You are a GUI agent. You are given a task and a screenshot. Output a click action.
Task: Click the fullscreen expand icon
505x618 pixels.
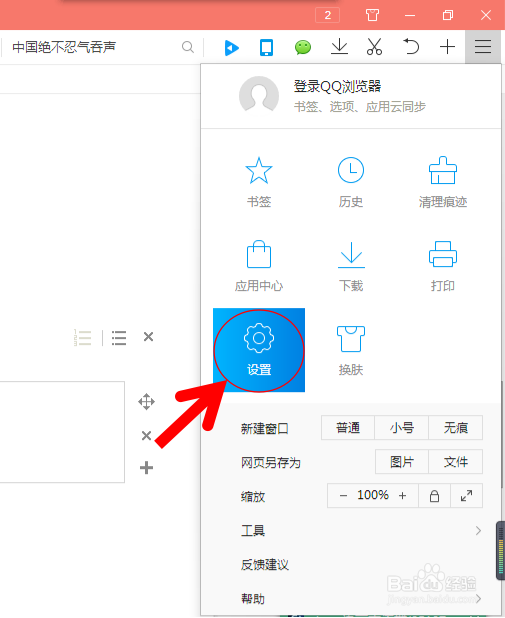[466, 496]
